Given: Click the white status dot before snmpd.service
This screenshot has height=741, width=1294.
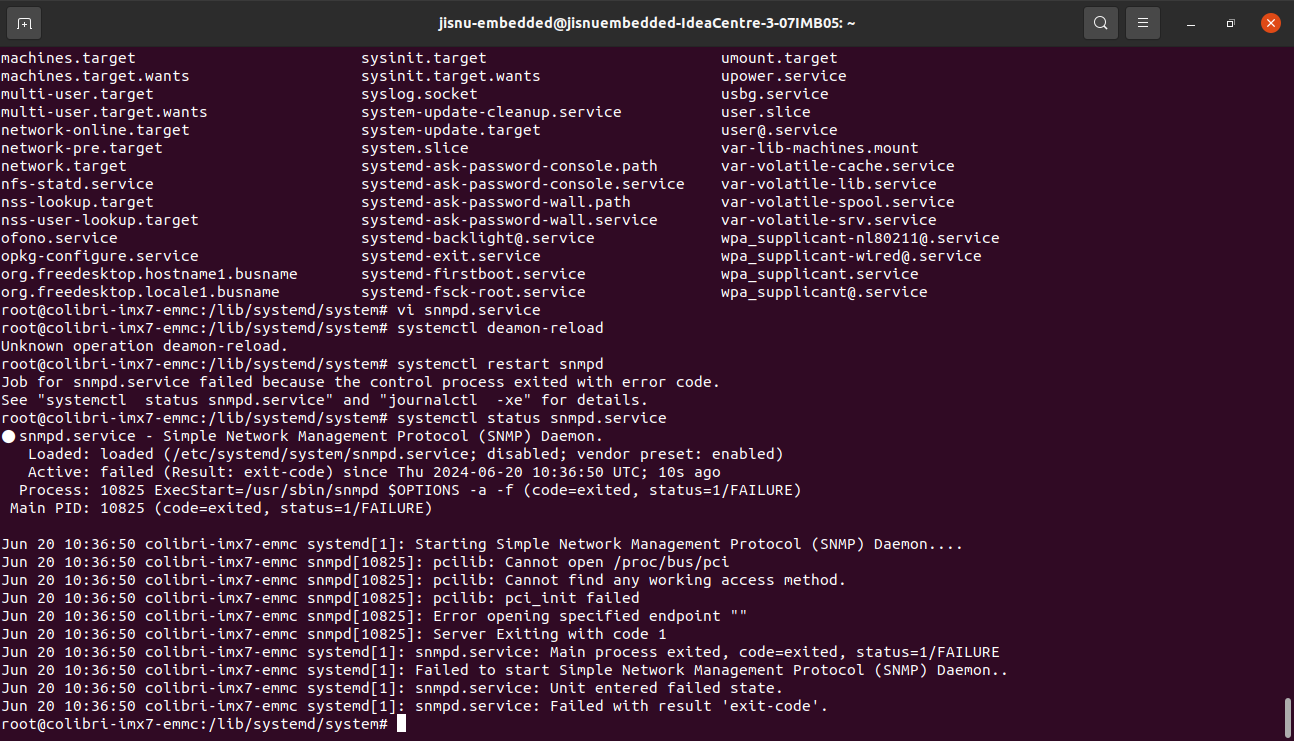Looking at the screenshot, I should (8, 436).
